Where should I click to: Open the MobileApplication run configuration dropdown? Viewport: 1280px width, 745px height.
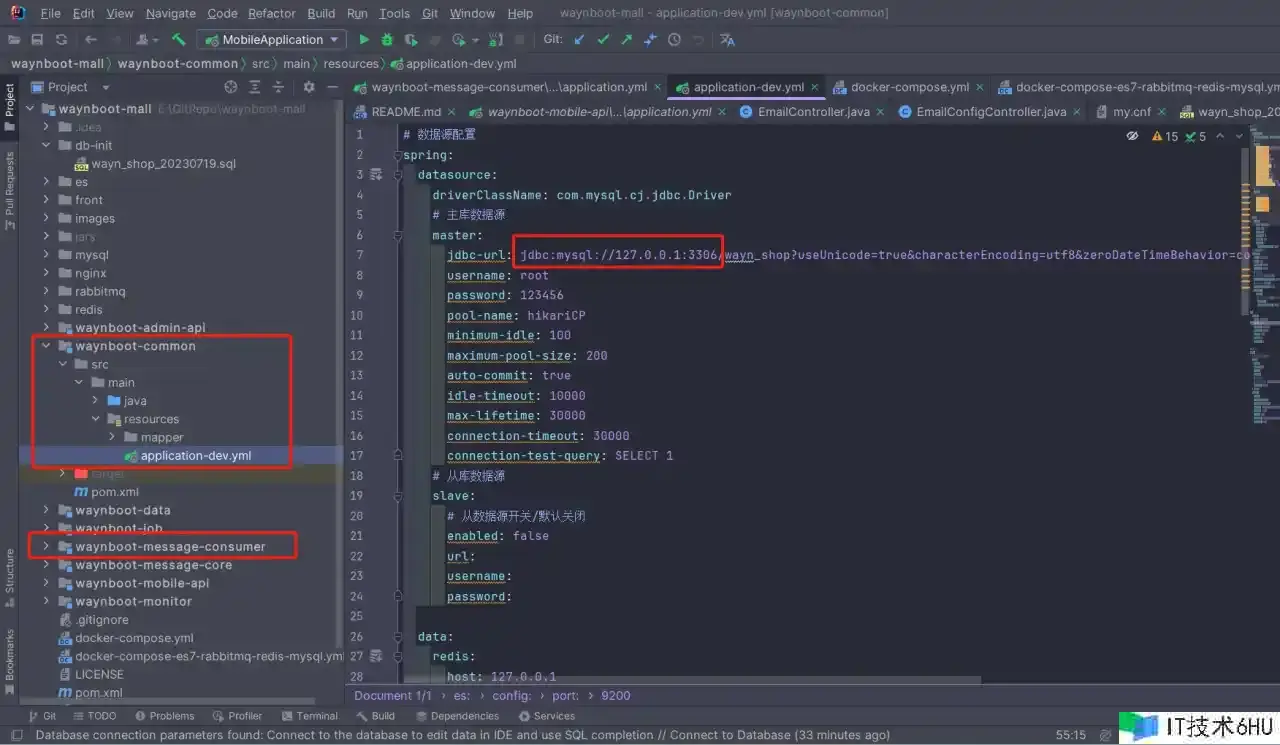tap(271, 40)
